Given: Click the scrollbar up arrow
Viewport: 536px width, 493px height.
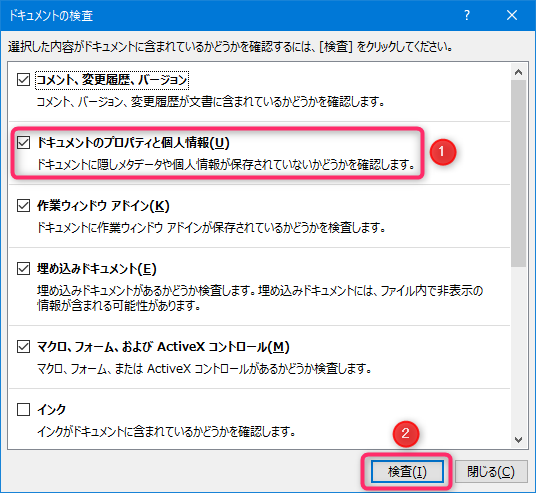Looking at the screenshot, I should [x=519, y=72].
